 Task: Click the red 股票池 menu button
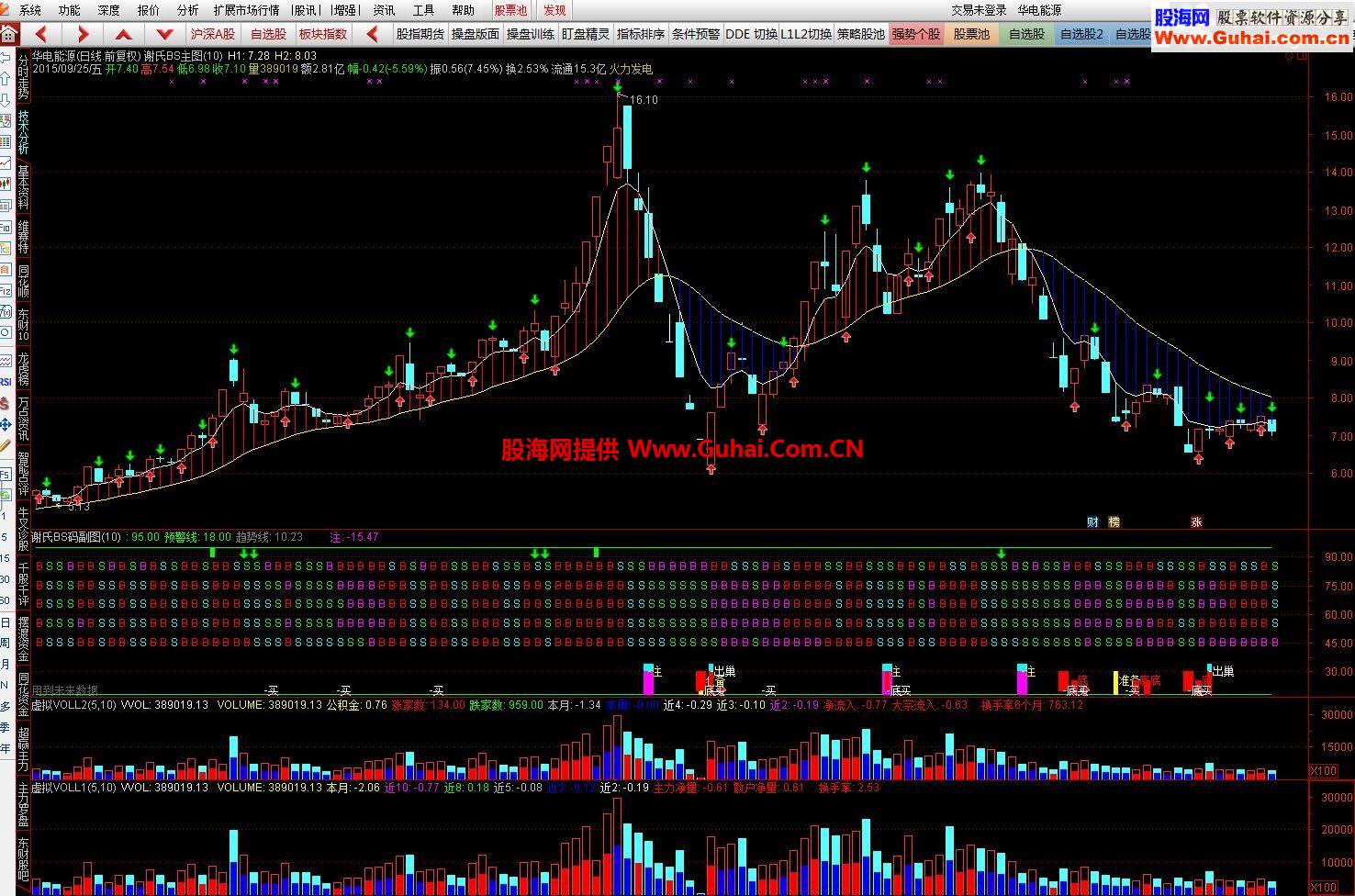pyautogui.click(x=510, y=10)
